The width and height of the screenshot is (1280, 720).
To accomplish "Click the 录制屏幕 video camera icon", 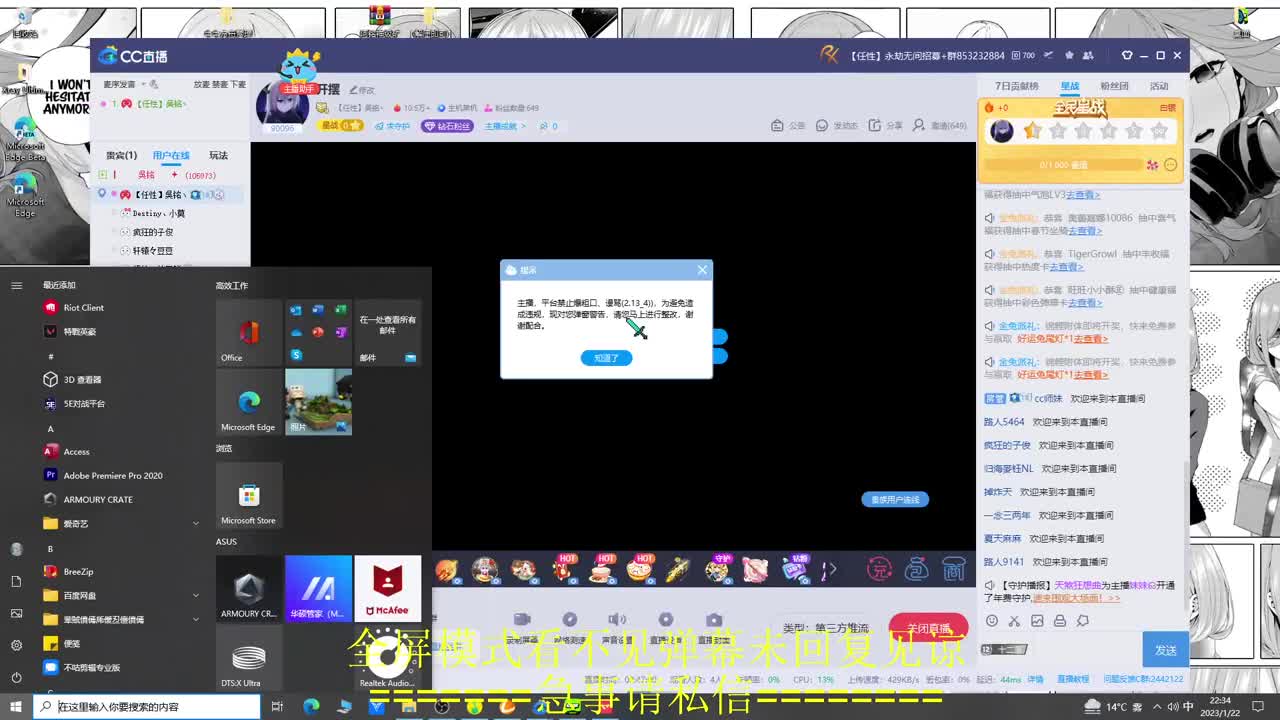I will pos(521,621).
